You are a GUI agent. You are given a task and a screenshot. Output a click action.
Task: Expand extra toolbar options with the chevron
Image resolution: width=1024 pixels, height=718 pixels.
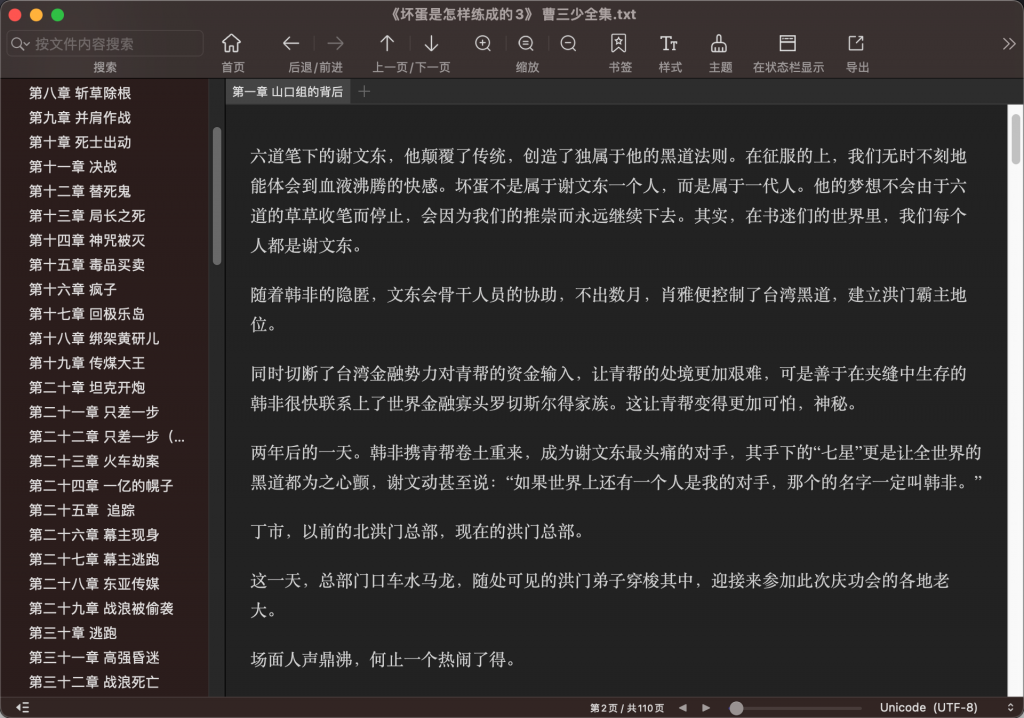(1007, 44)
